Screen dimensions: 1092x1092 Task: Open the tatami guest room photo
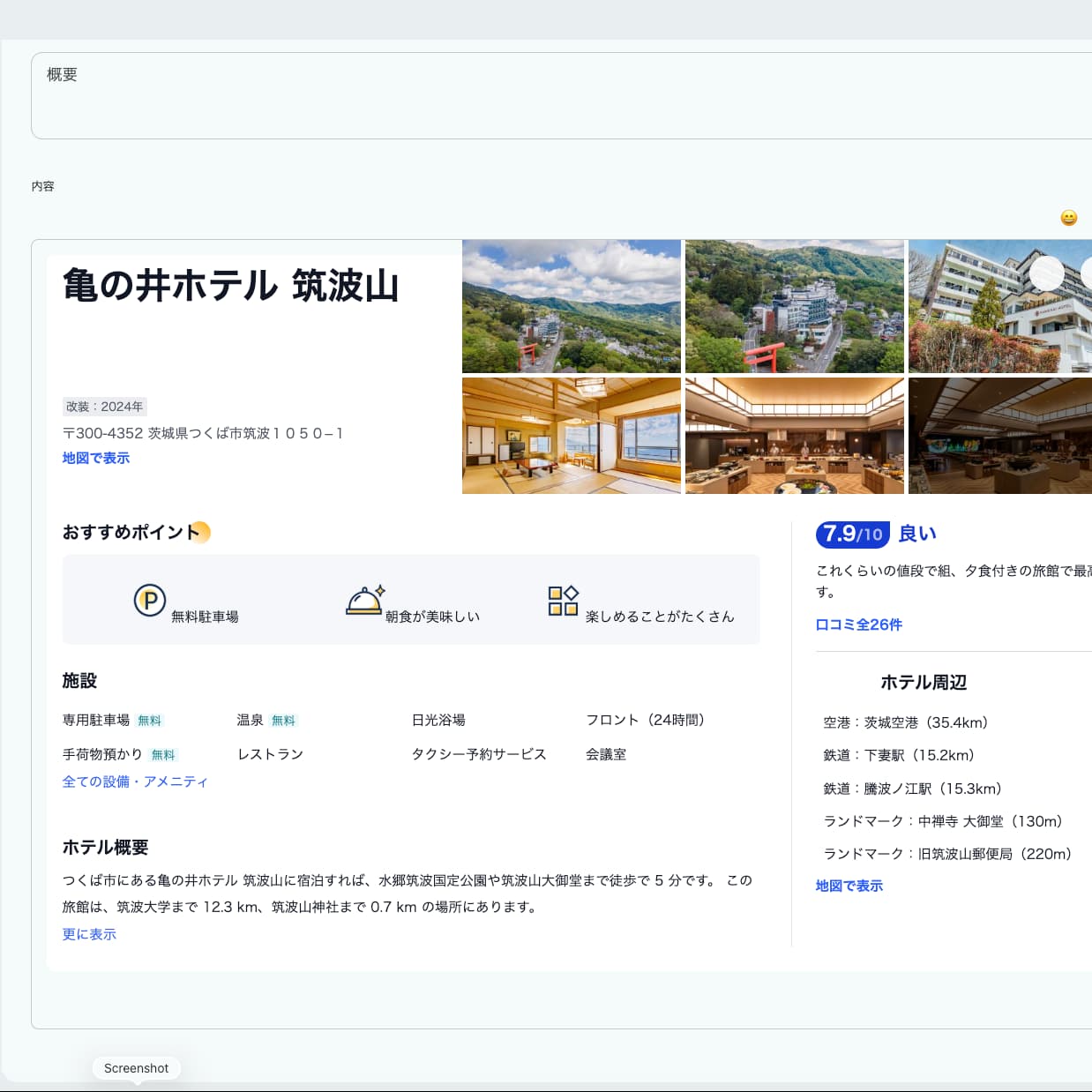pos(572,436)
